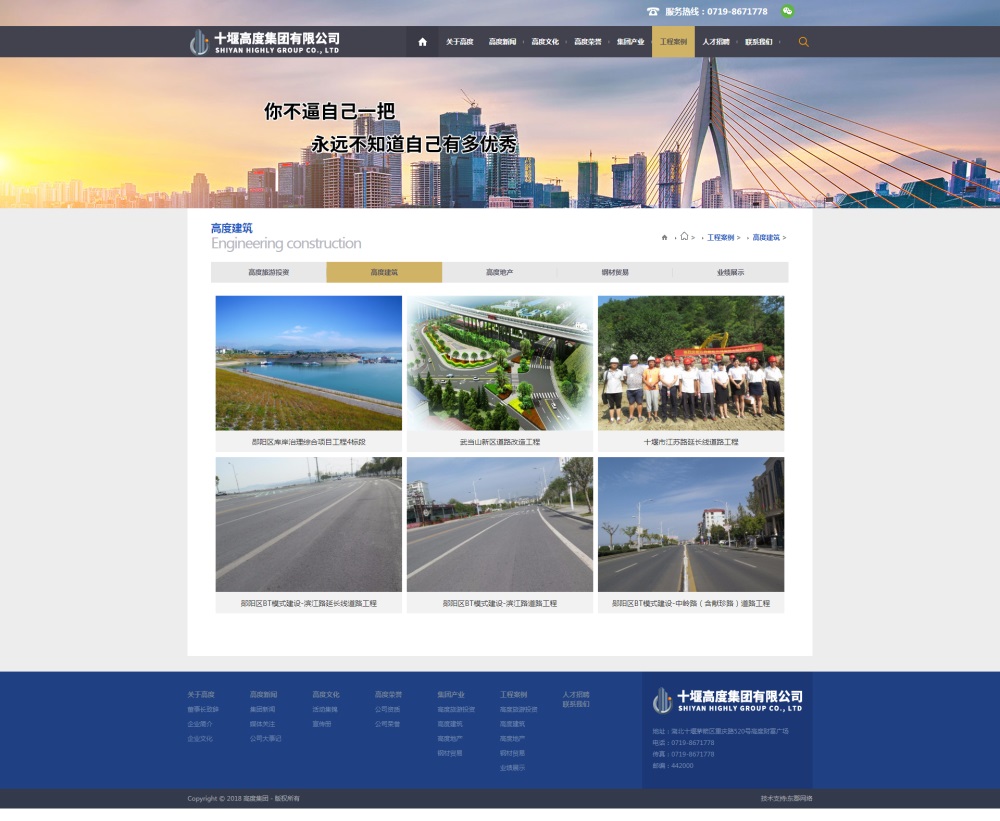Select the highlighted 高度建筑 category tab
1000x821 pixels.
(384, 272)
